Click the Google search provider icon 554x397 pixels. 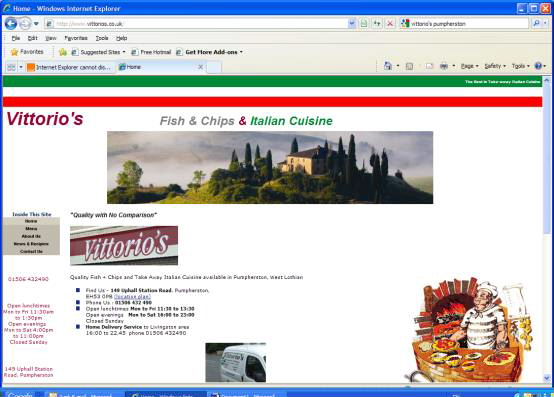tap(405, 23)
